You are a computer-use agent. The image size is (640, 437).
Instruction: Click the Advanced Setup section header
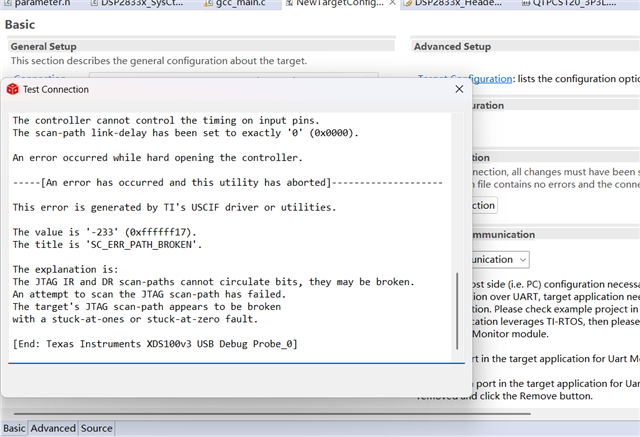(x=452, y=47)
